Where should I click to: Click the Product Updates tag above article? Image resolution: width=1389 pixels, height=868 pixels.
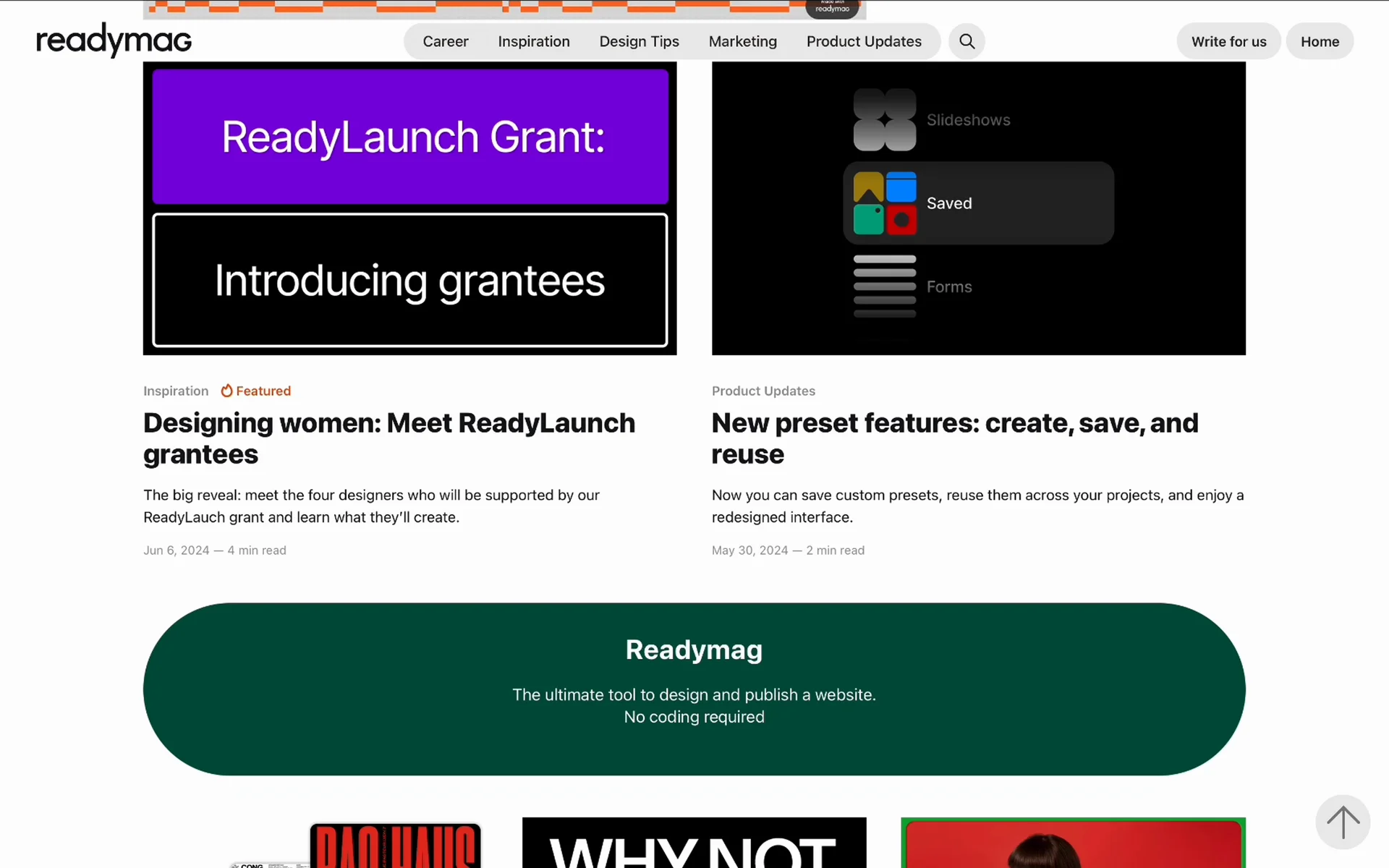pos(763,391)
